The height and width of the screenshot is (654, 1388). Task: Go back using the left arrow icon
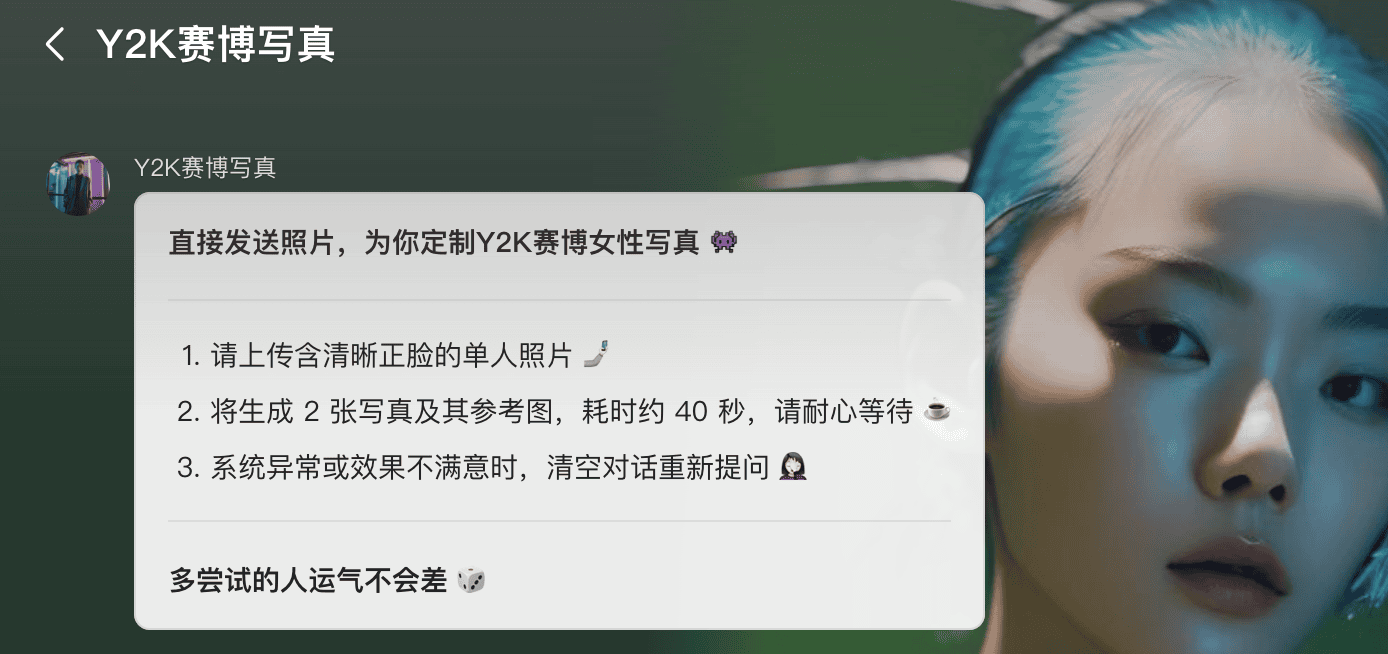click(x=55, y=44)
